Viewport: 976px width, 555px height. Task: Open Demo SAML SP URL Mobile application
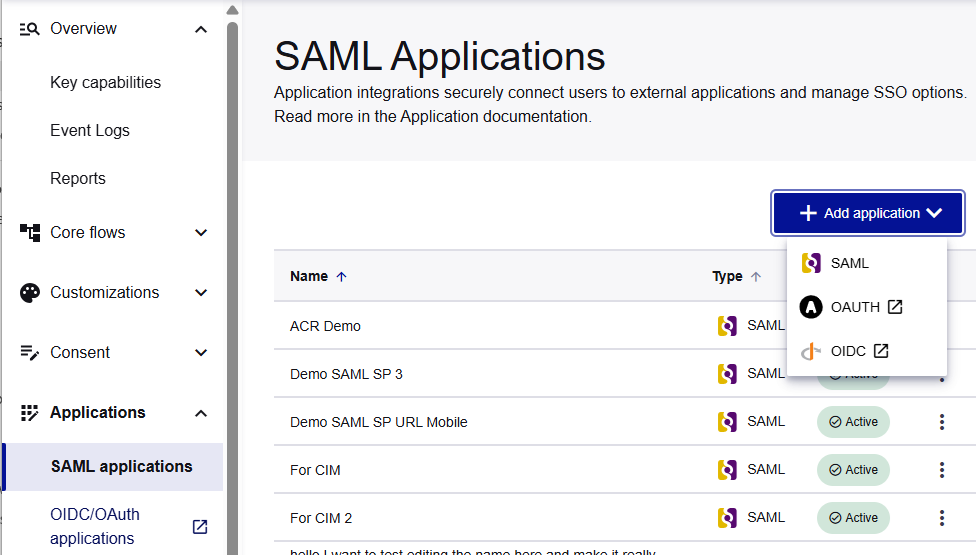pos(378,422)
